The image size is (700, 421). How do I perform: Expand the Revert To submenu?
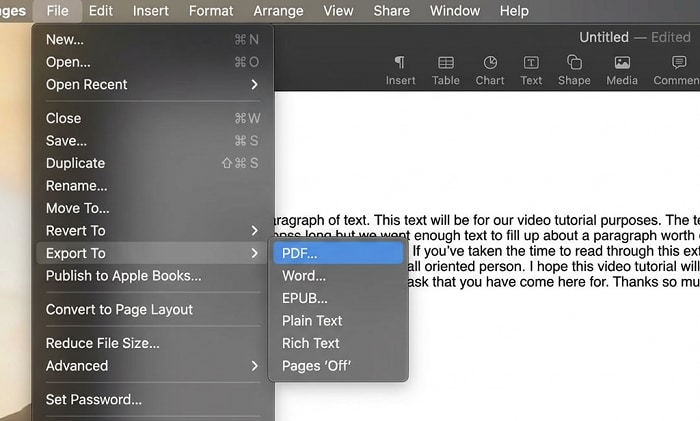tap(152, 230)
